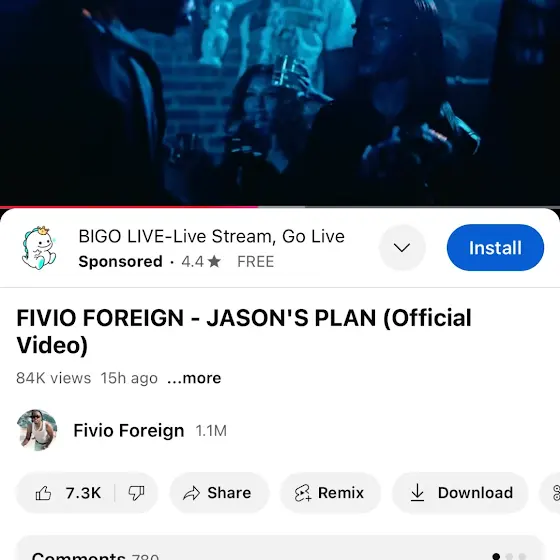Image resolution: width=560 pixels, height=560 pixels.
Task: Open the Comments section
Action: (x=280, y=548)
